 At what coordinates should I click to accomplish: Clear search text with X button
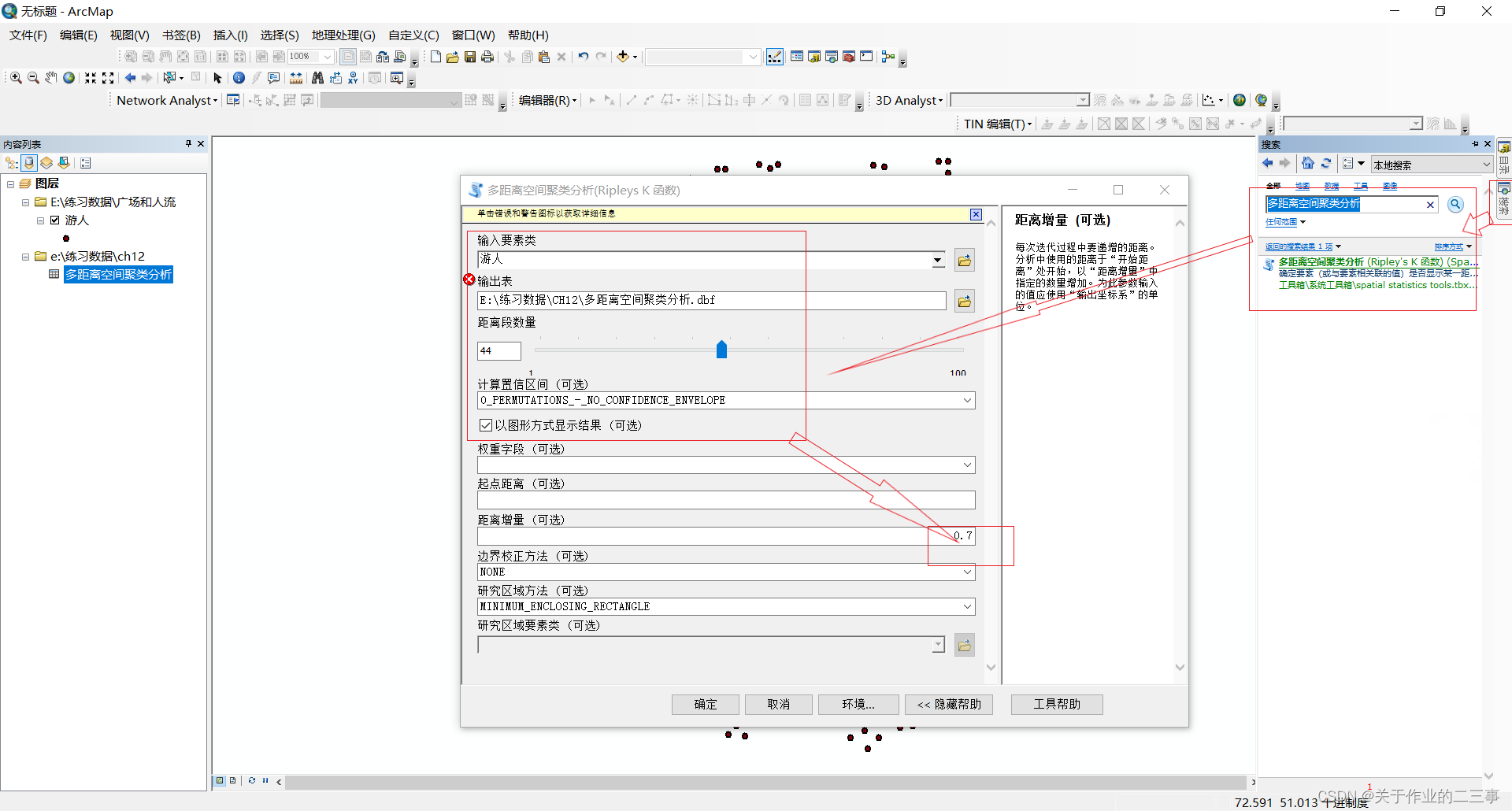[x=1430, y=205]
